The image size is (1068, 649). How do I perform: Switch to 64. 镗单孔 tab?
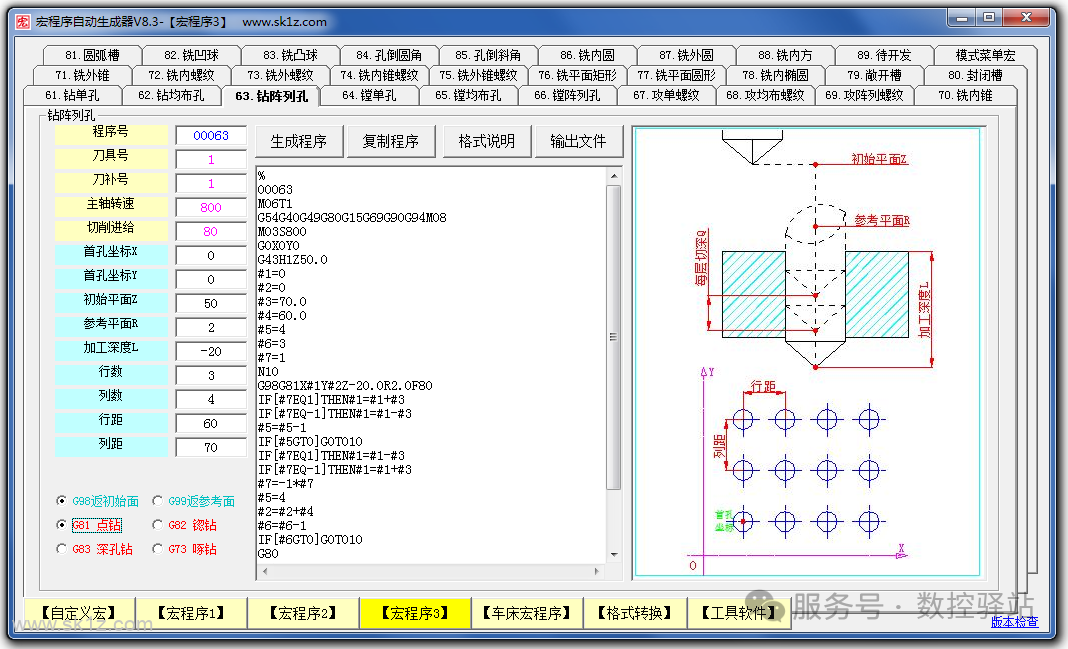pos(368,95)
